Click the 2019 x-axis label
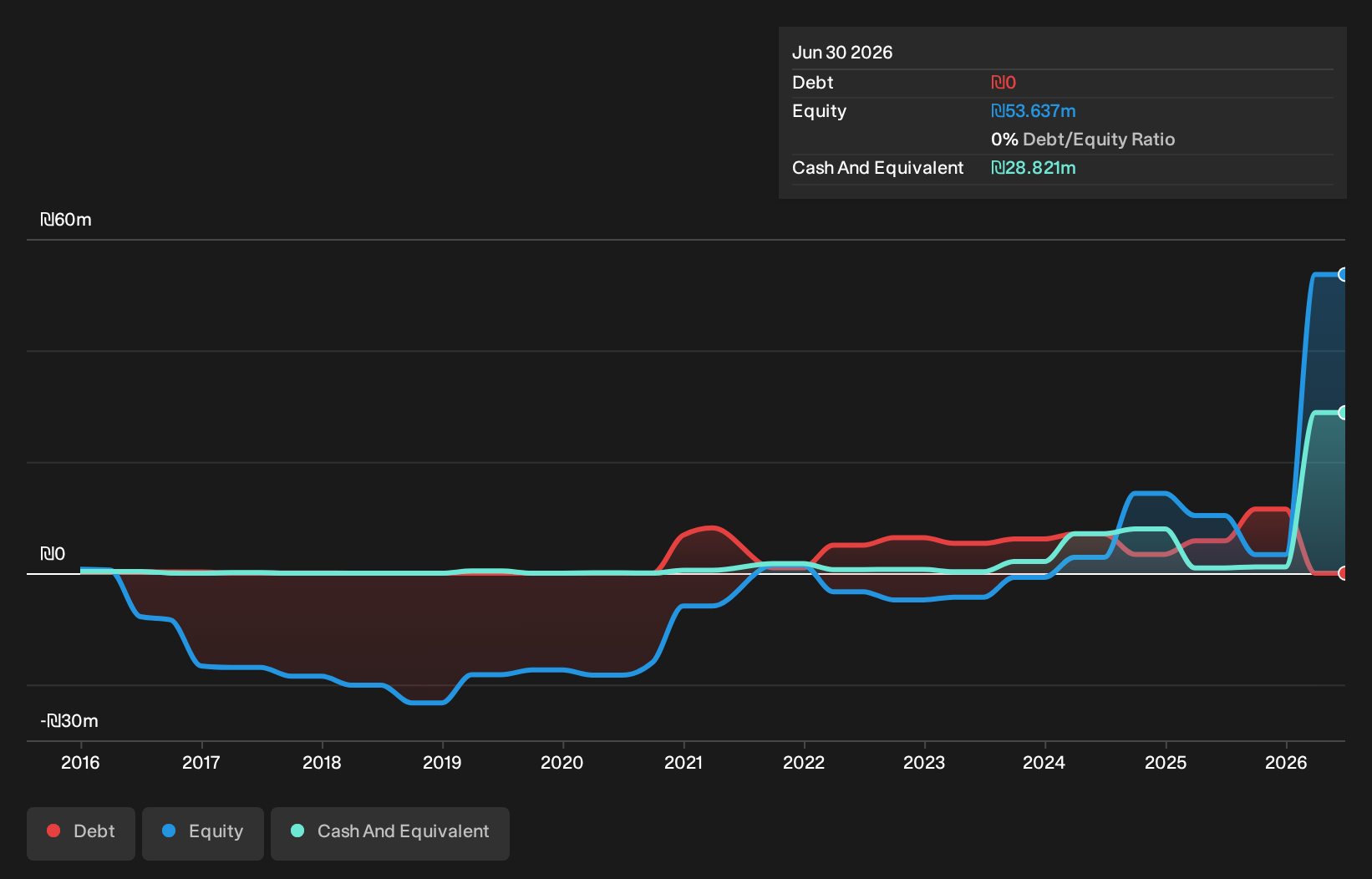The height and width of the screenshot is (879, 1372). (x=442, y=763)
